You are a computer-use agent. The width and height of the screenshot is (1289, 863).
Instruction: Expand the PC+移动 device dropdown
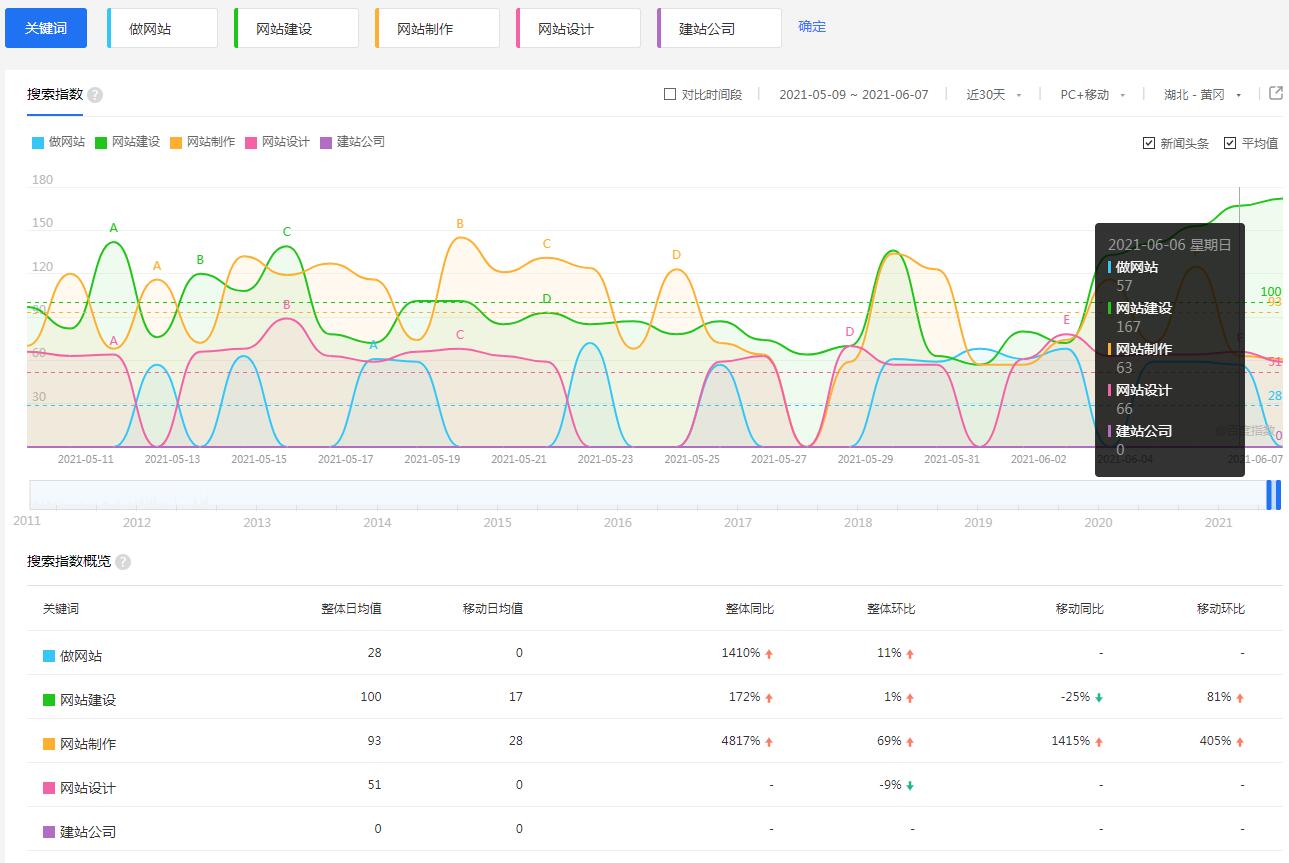point(1093,95)
